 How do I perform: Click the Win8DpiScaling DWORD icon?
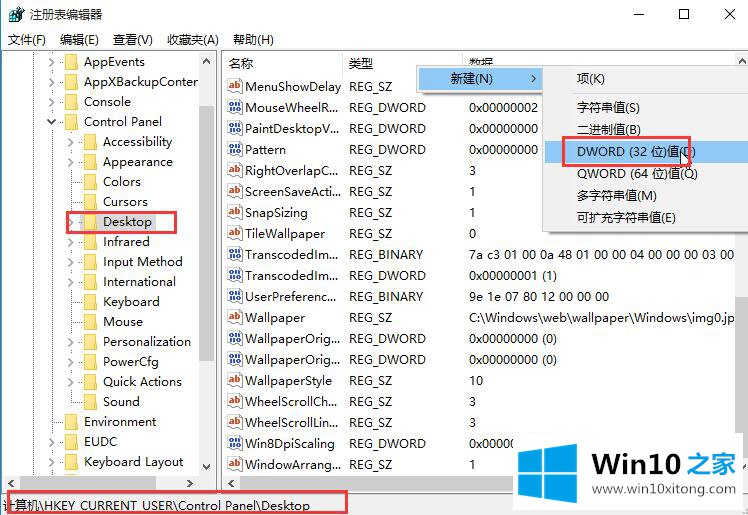click(x=234, y=443)
